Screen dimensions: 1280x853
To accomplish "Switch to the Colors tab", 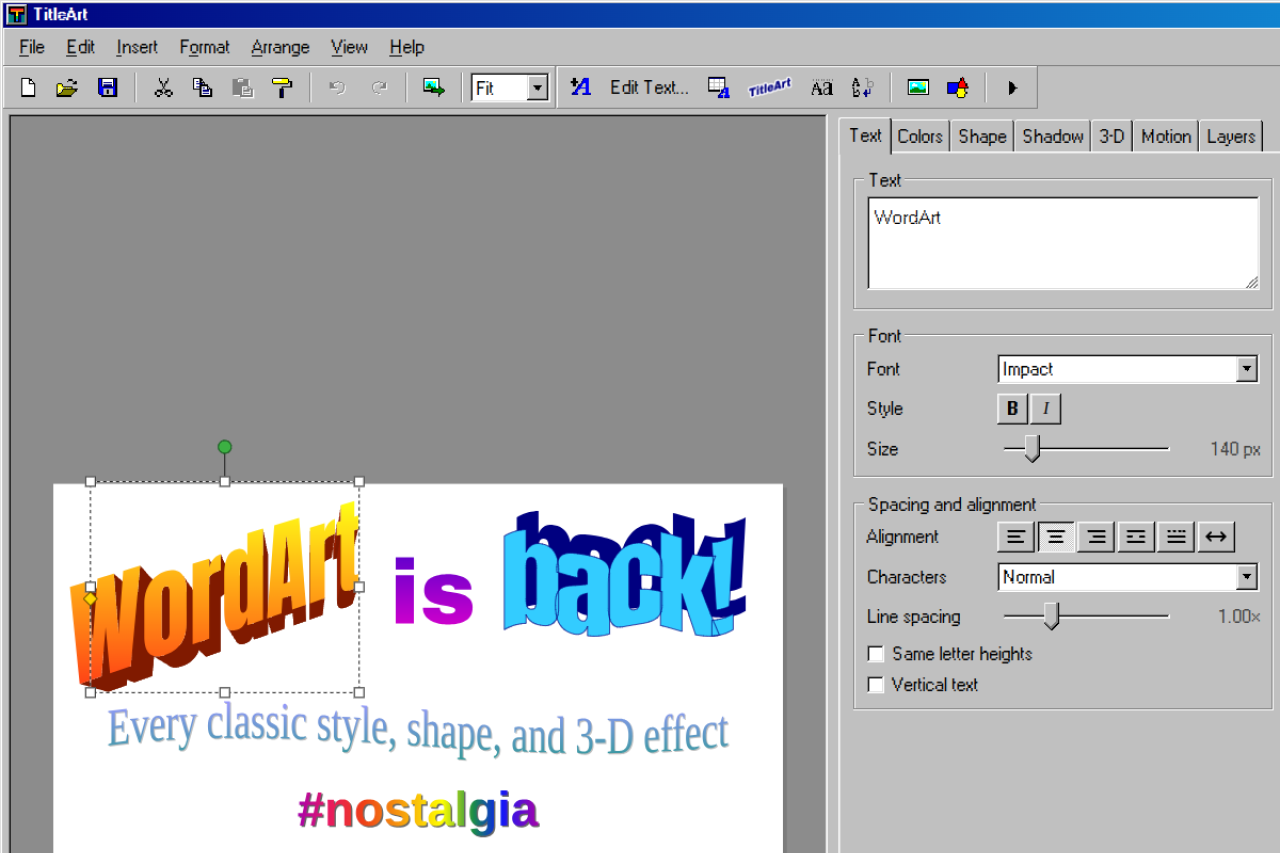I will click(x=920, y=137).
